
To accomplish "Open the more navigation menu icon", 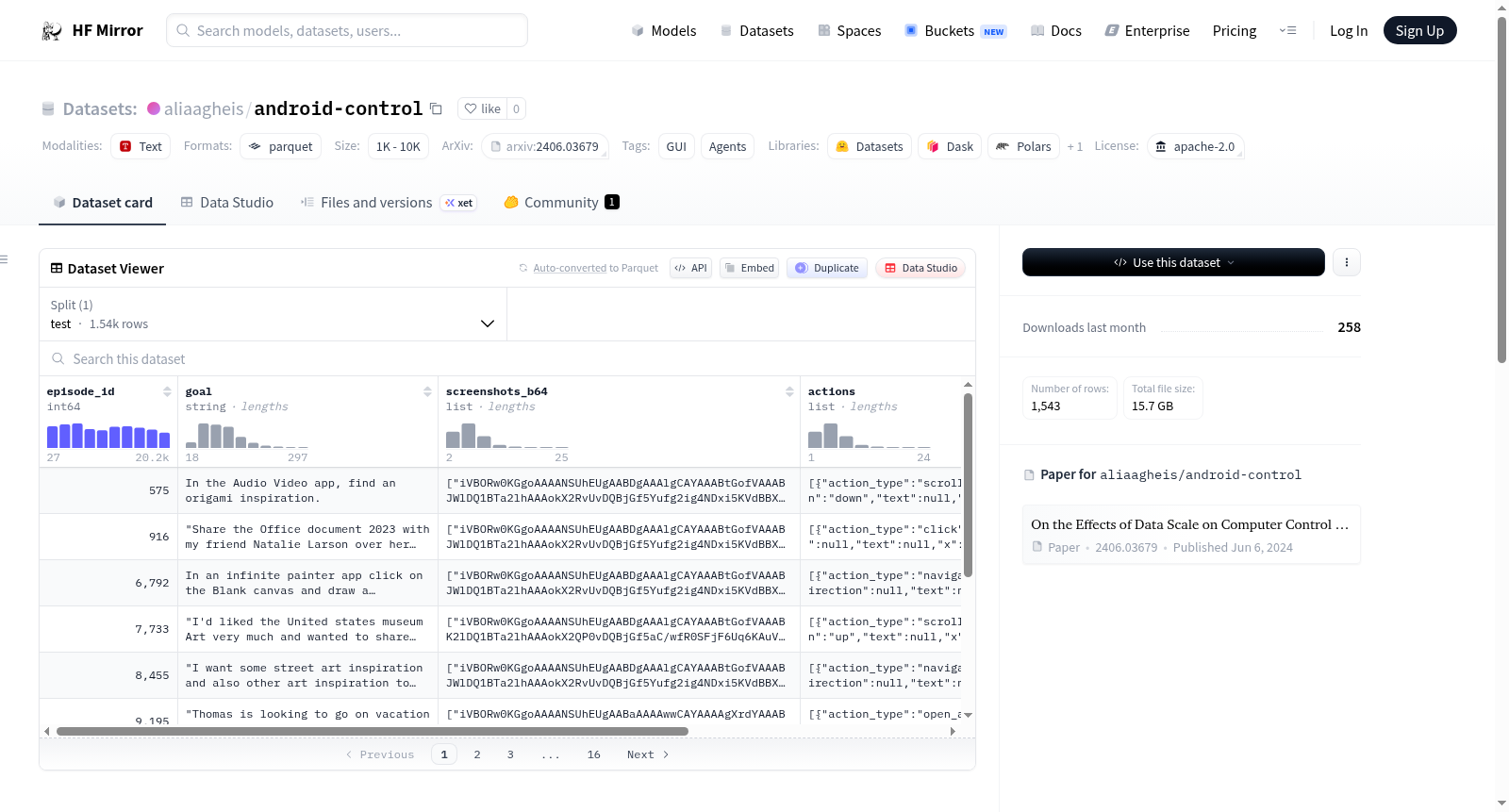I will pos(1287,30).
